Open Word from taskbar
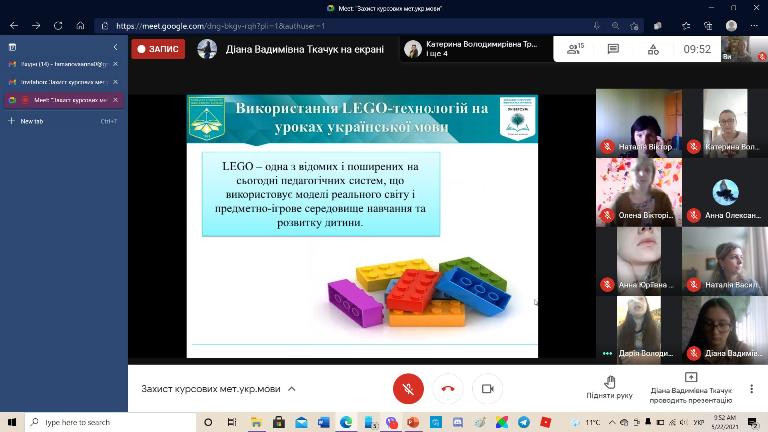Viewport: 768px width, 432px height. [x=324, y=422]
